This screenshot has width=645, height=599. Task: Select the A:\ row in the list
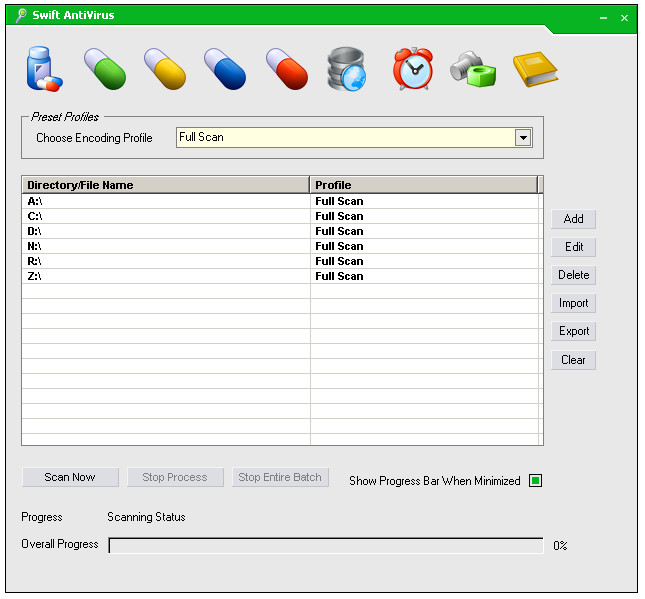(x=280, y=201)
